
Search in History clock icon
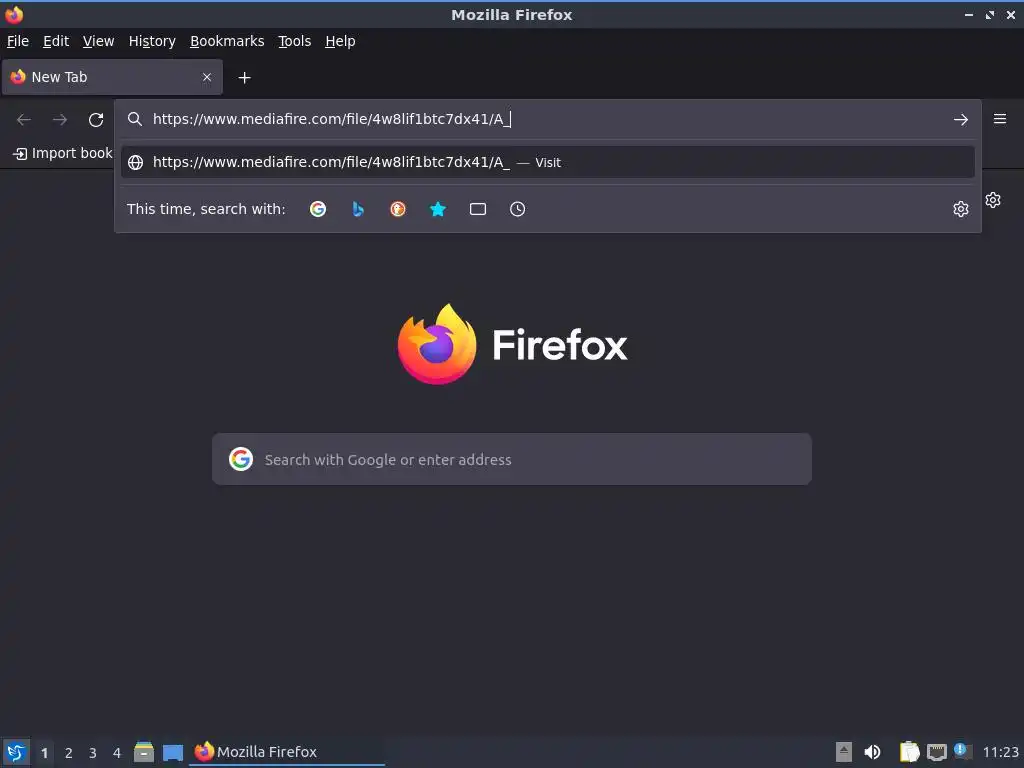[517, 209]
